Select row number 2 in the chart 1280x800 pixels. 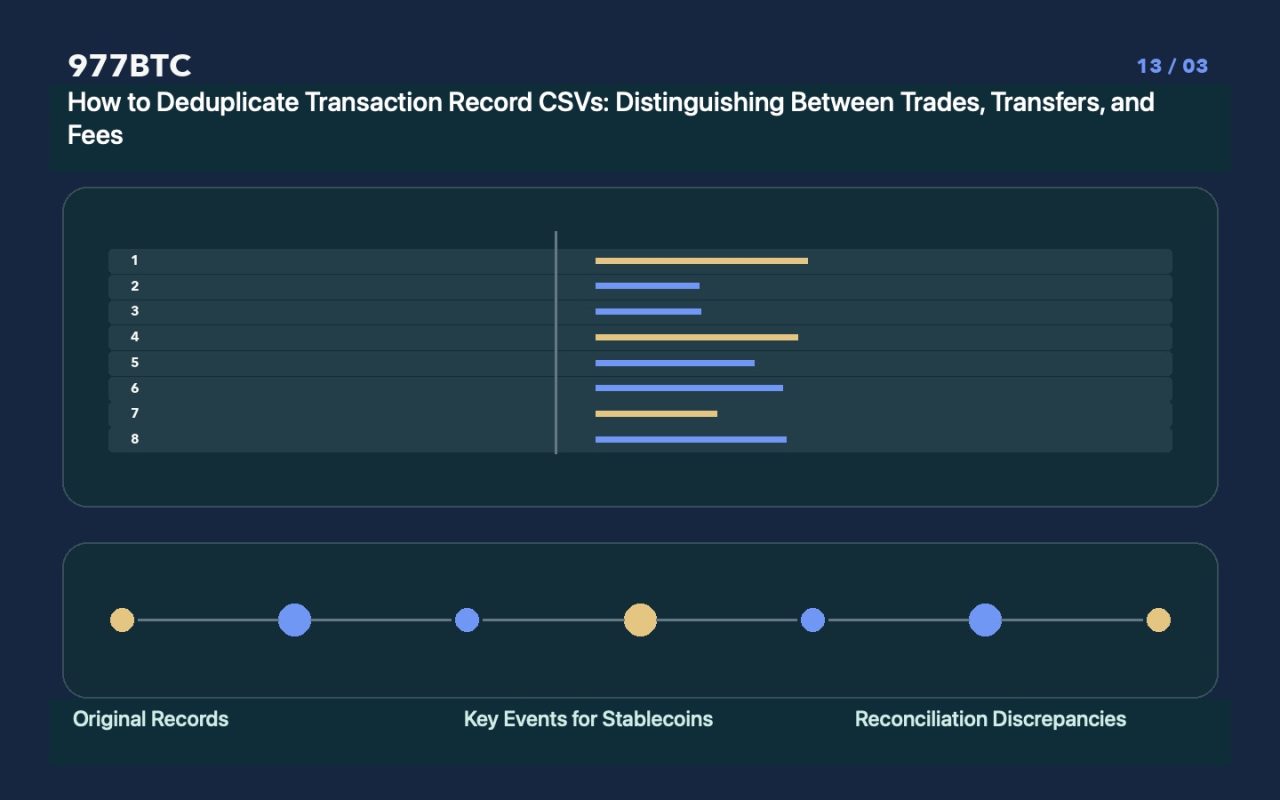coord(640,286)
